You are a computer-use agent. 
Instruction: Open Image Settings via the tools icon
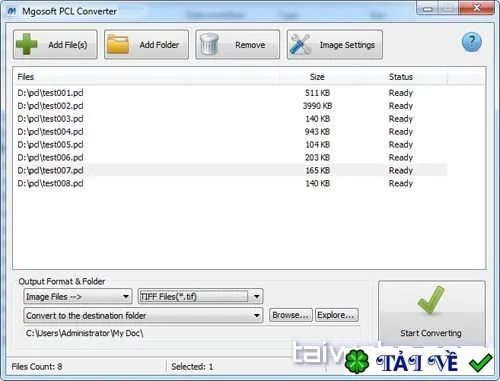pyautogui.click(x=300, y=44)
